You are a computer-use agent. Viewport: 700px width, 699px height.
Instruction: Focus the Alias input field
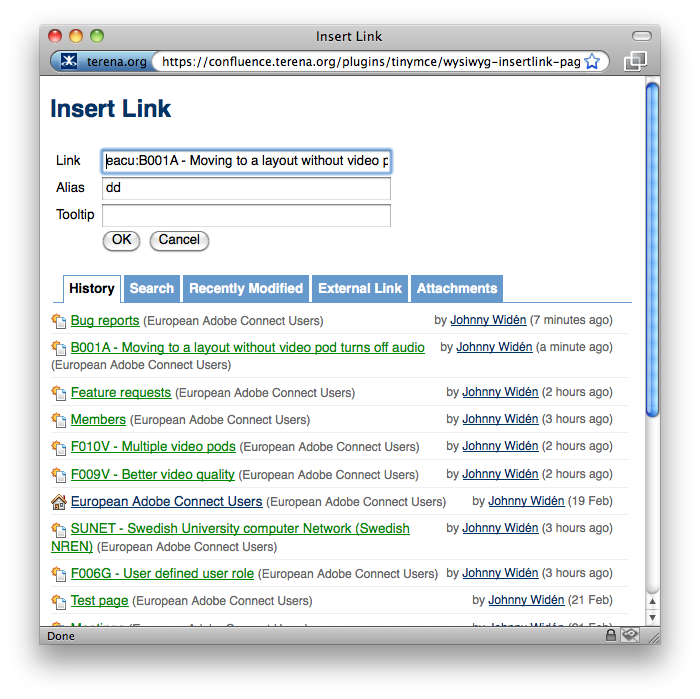point(246,188)
